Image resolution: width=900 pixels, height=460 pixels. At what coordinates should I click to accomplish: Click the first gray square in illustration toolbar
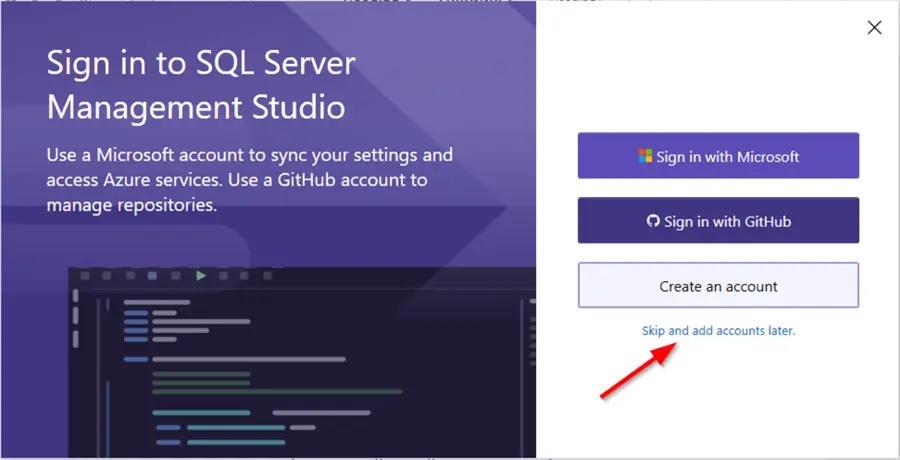coord(86,275)
